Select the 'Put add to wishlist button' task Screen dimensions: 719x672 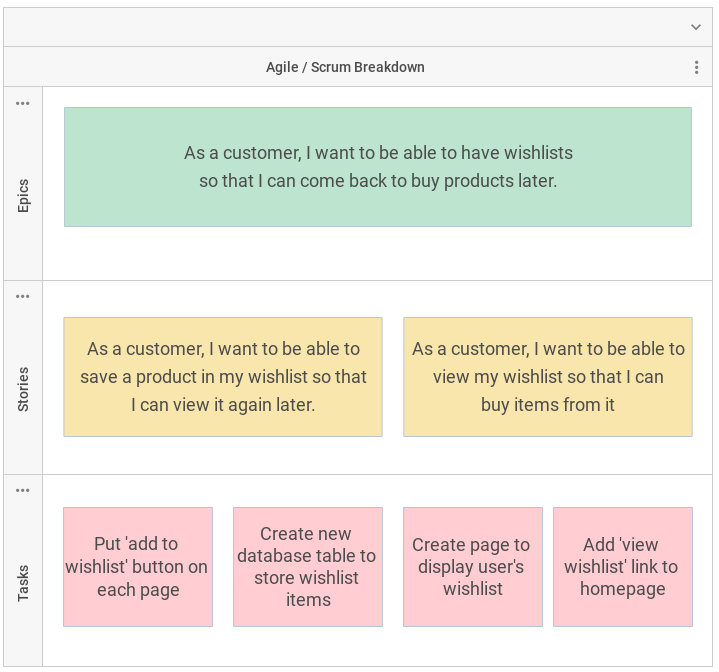coord(138,567)
